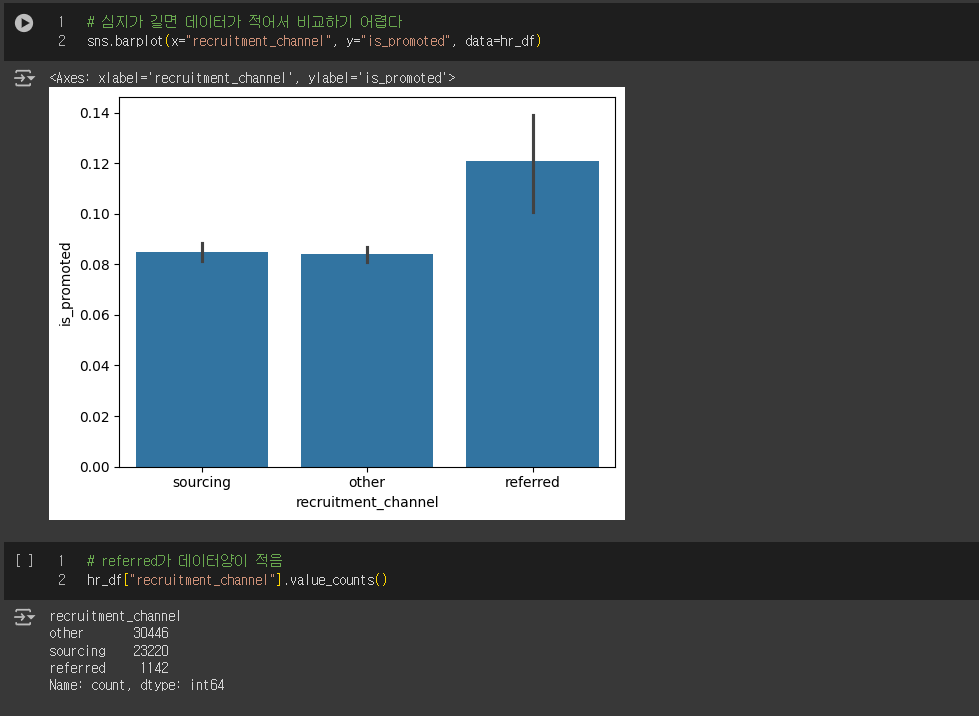Click the error bar on the 'other' bar
The width and height of the screenshot is (979, 716).
(368, 255)
